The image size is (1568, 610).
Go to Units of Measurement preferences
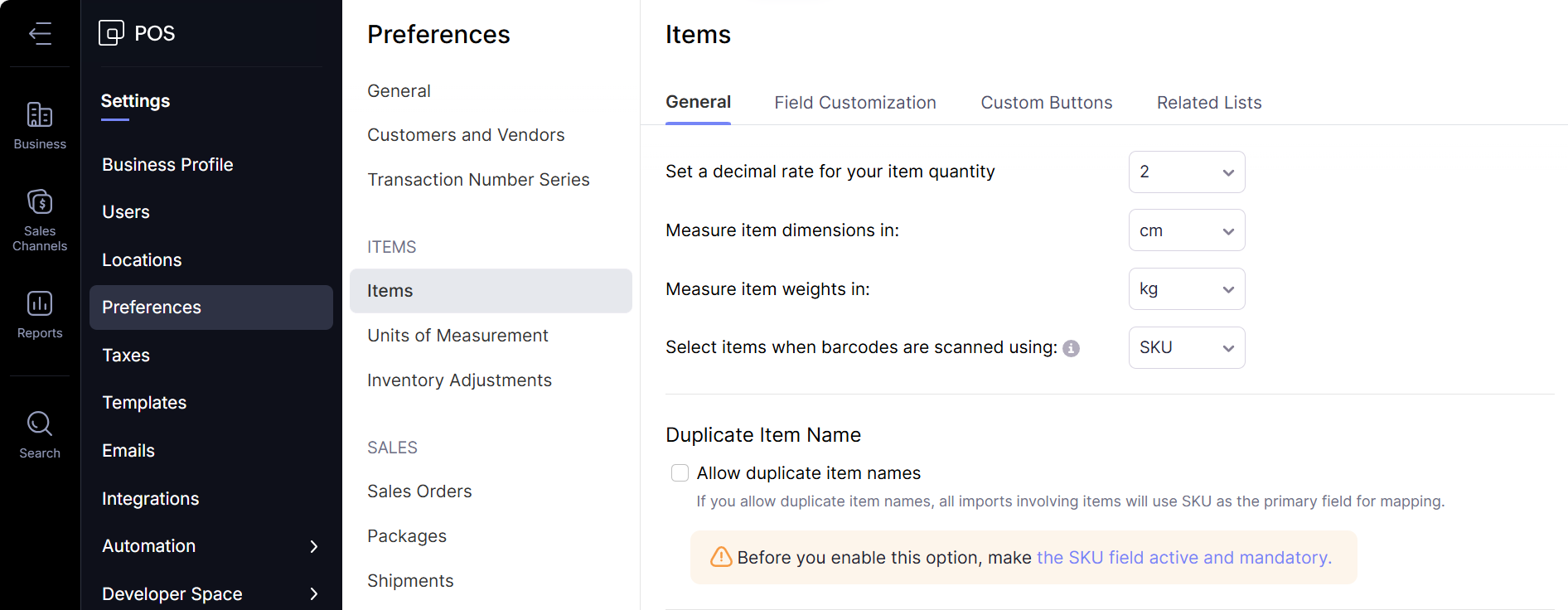[x=457, y=336]
